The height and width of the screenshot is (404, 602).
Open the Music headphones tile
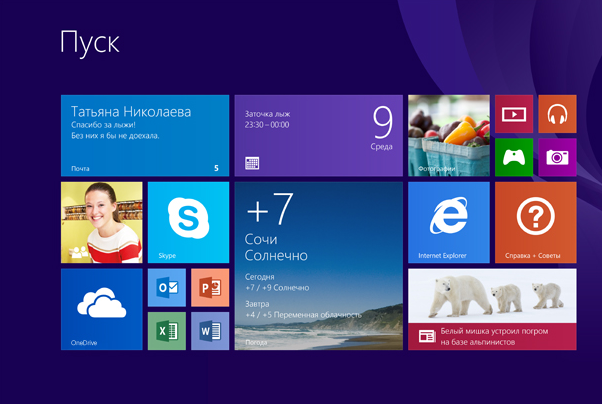[557, 114]
